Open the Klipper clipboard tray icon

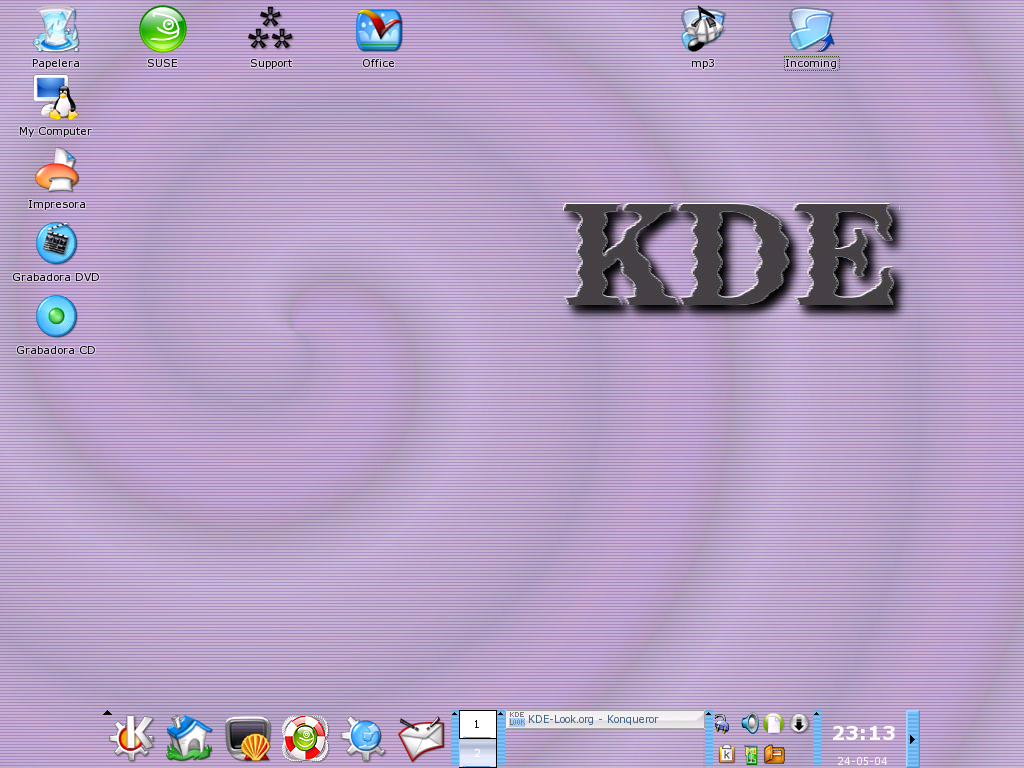point(726,754)
